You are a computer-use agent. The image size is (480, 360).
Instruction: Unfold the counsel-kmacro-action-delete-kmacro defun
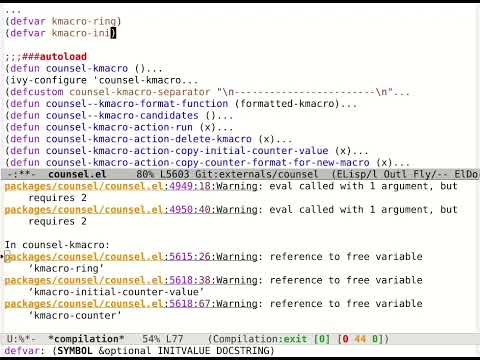pyautogui.click(x=148, y=139)
